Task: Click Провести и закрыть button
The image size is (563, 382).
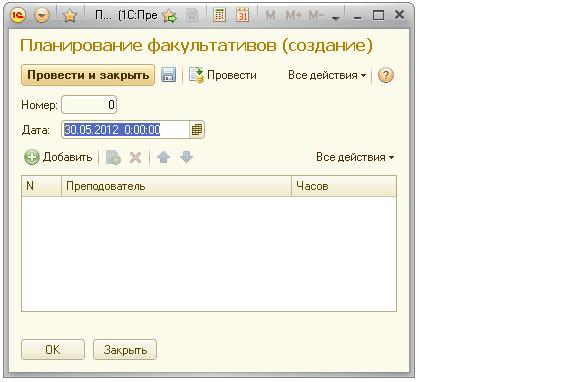Action: point(88,75)
